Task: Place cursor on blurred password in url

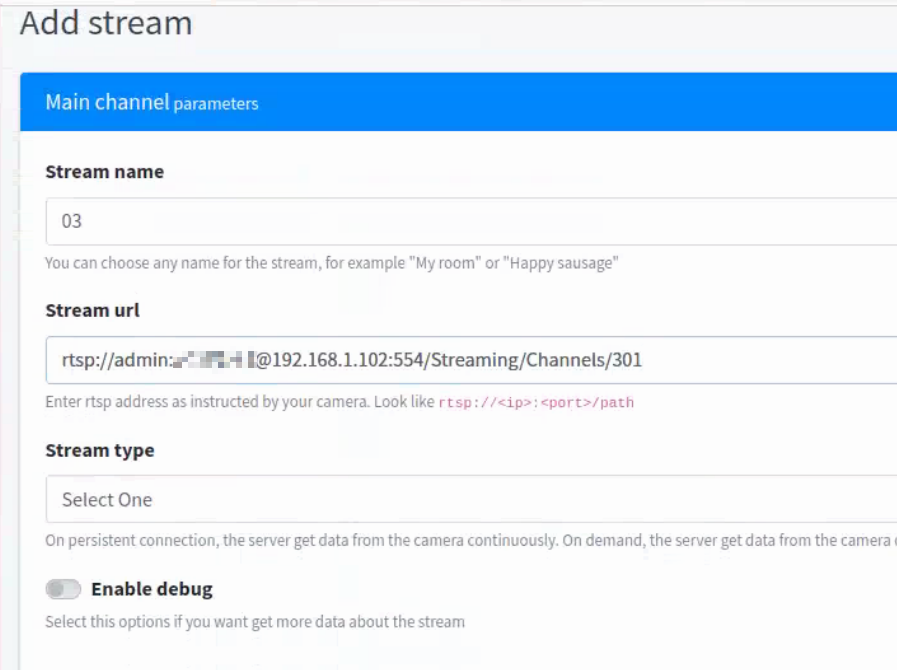Action: (x=215, y=360)
